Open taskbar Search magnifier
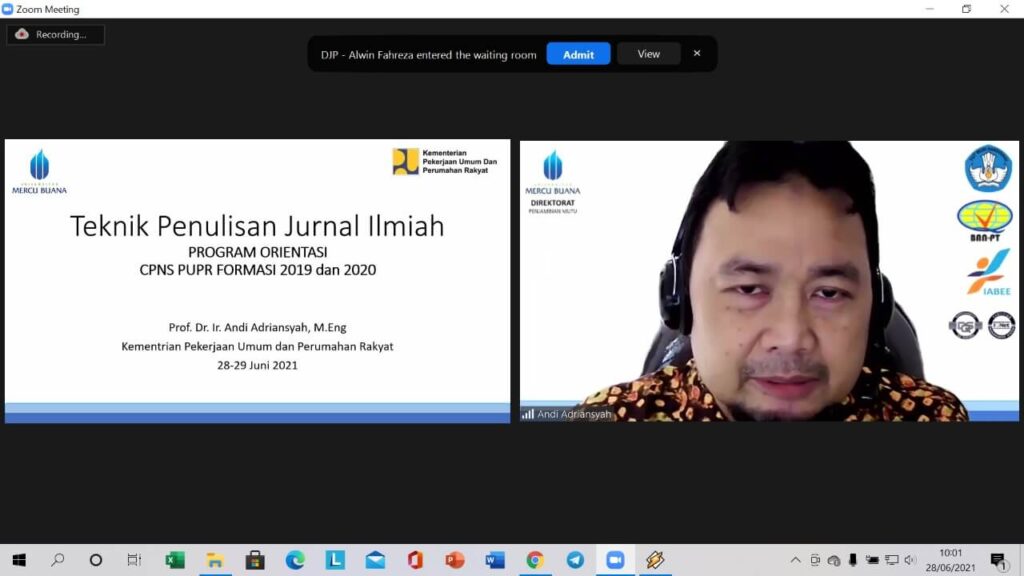Image resolution: width=1024 pixels, height=576 pixels. 57,560
